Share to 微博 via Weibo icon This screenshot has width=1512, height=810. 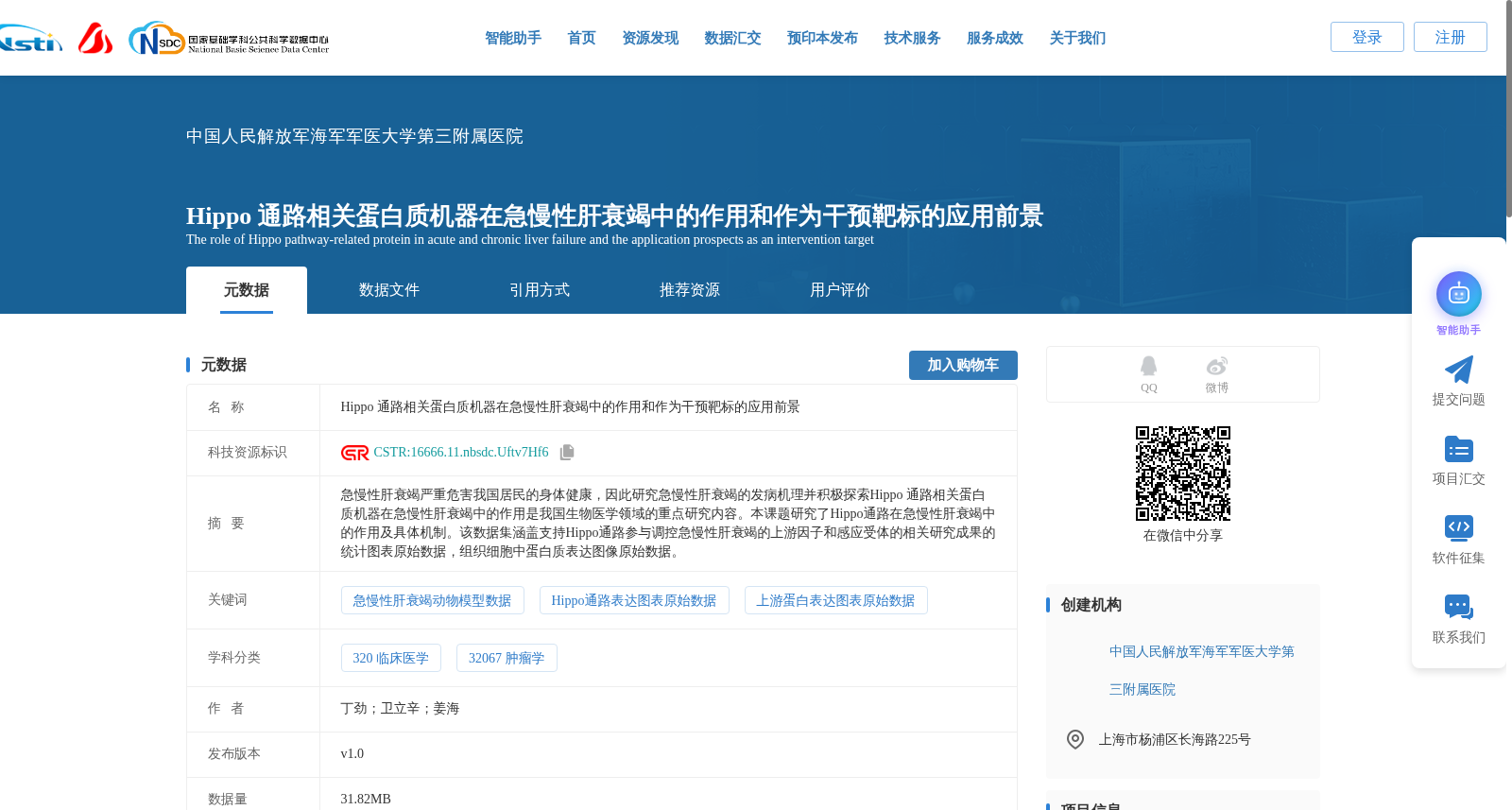(x=1216, y=366)
